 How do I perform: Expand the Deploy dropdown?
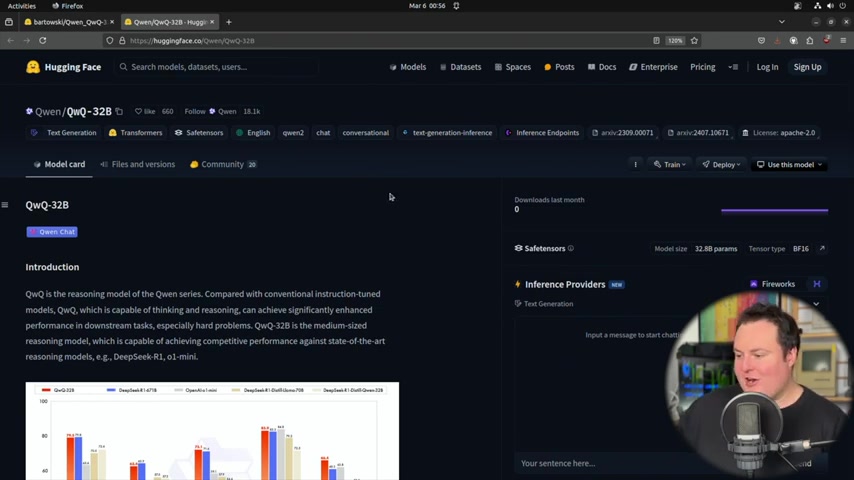[721, 165]
